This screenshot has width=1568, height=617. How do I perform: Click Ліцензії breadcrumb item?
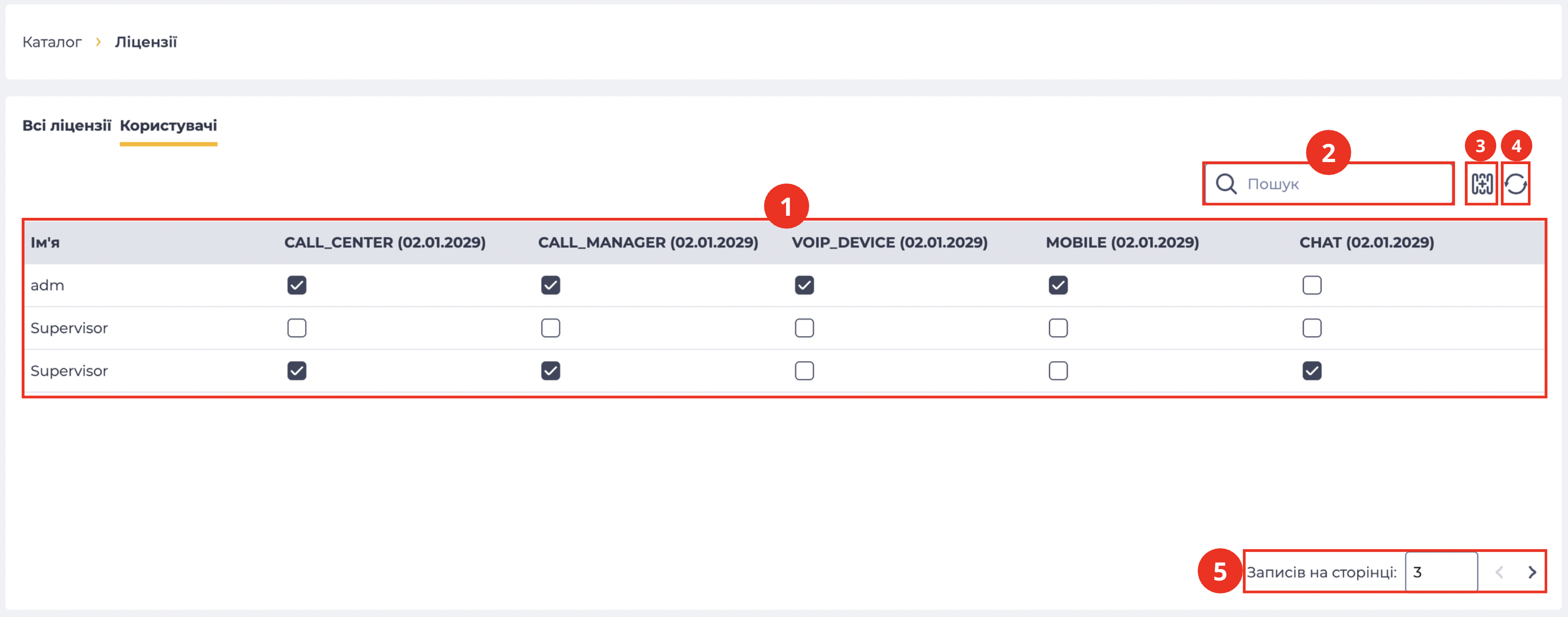coord(146,42)
